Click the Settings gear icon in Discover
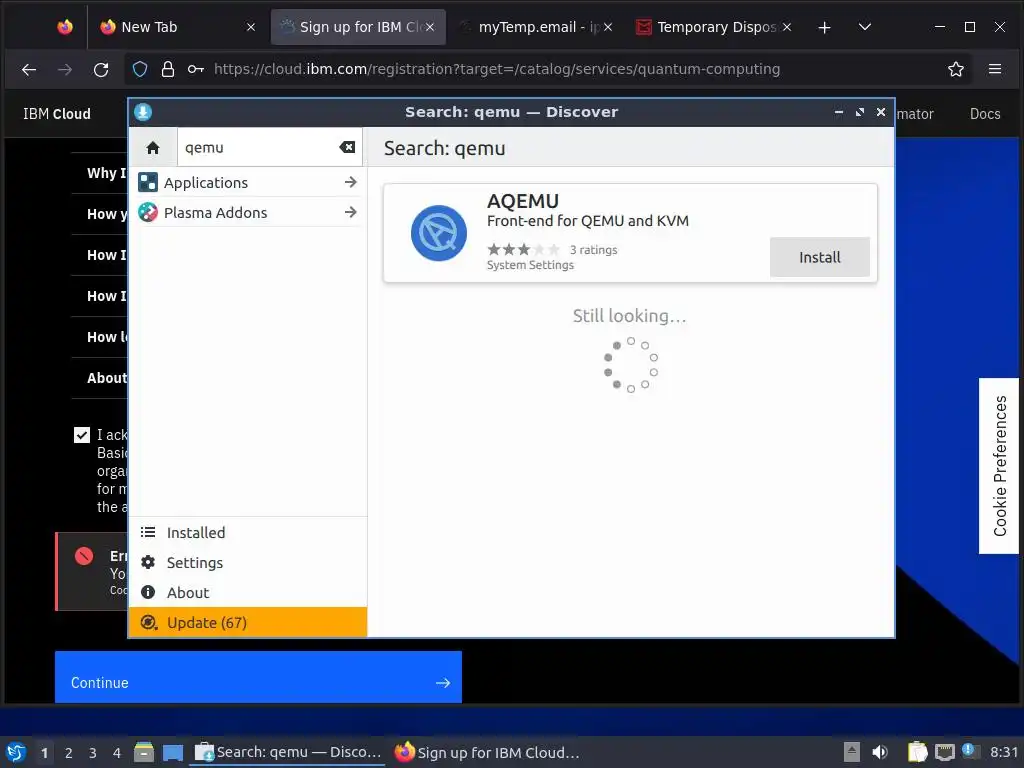Screen dimensions: 1024x768 point(148,562)
